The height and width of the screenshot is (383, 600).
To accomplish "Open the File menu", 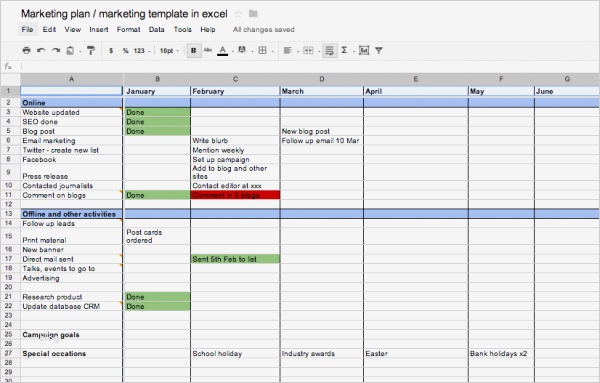I will [x=28, y=29].
